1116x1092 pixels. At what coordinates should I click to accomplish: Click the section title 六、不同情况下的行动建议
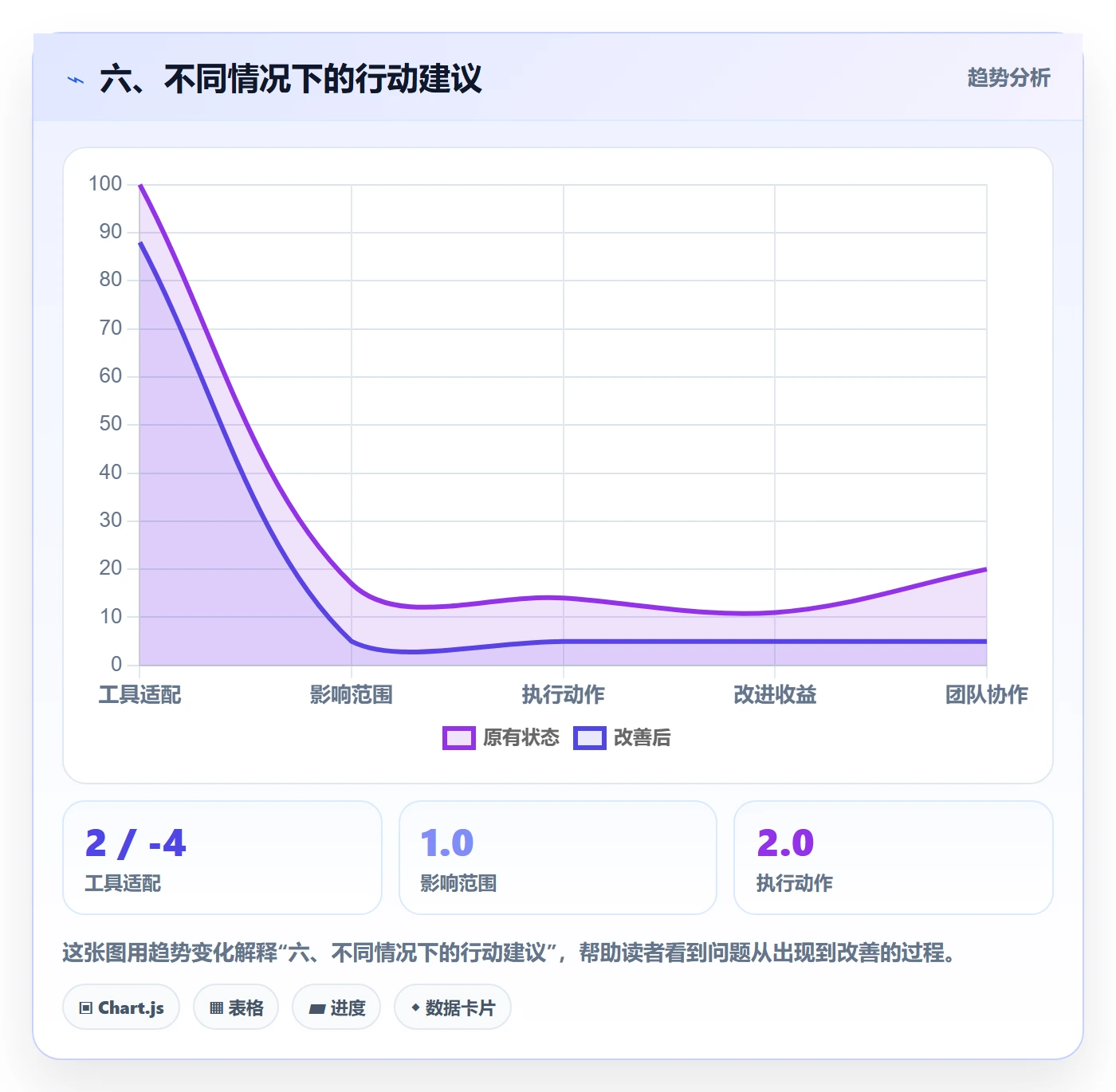tap(291, 79)
